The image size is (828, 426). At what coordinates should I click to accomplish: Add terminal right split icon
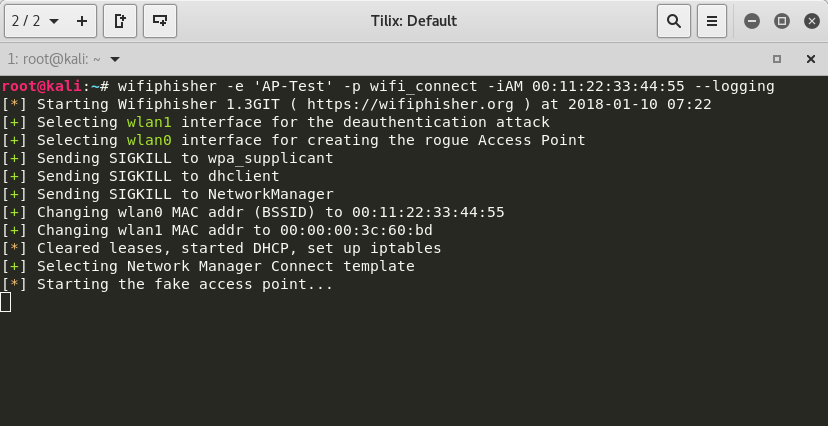(120, 20)
